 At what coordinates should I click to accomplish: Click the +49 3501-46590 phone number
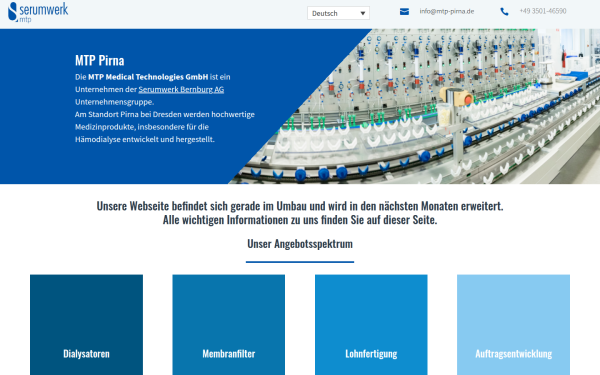pos(543,11)
